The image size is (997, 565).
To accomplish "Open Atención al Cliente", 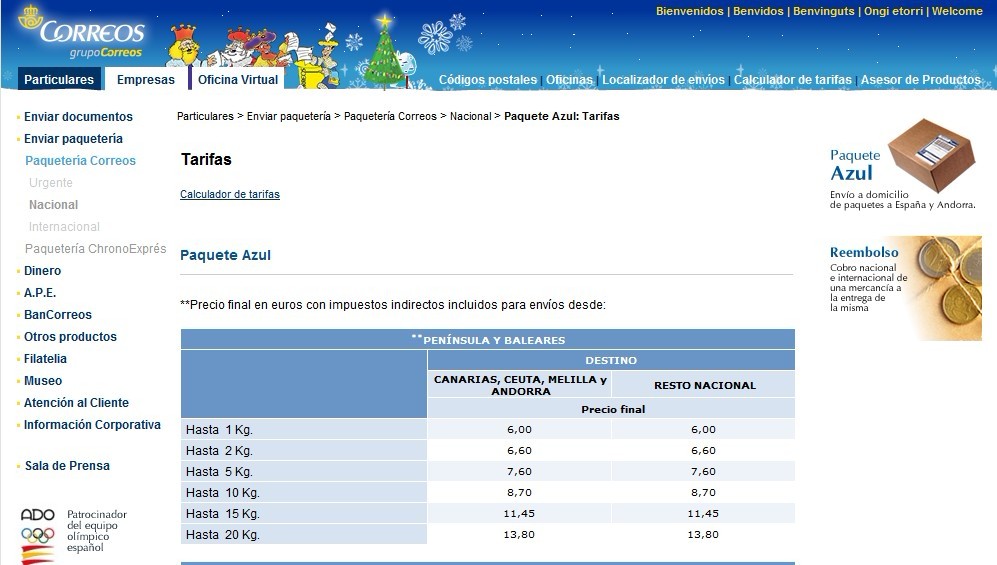I will pos(76,403).
